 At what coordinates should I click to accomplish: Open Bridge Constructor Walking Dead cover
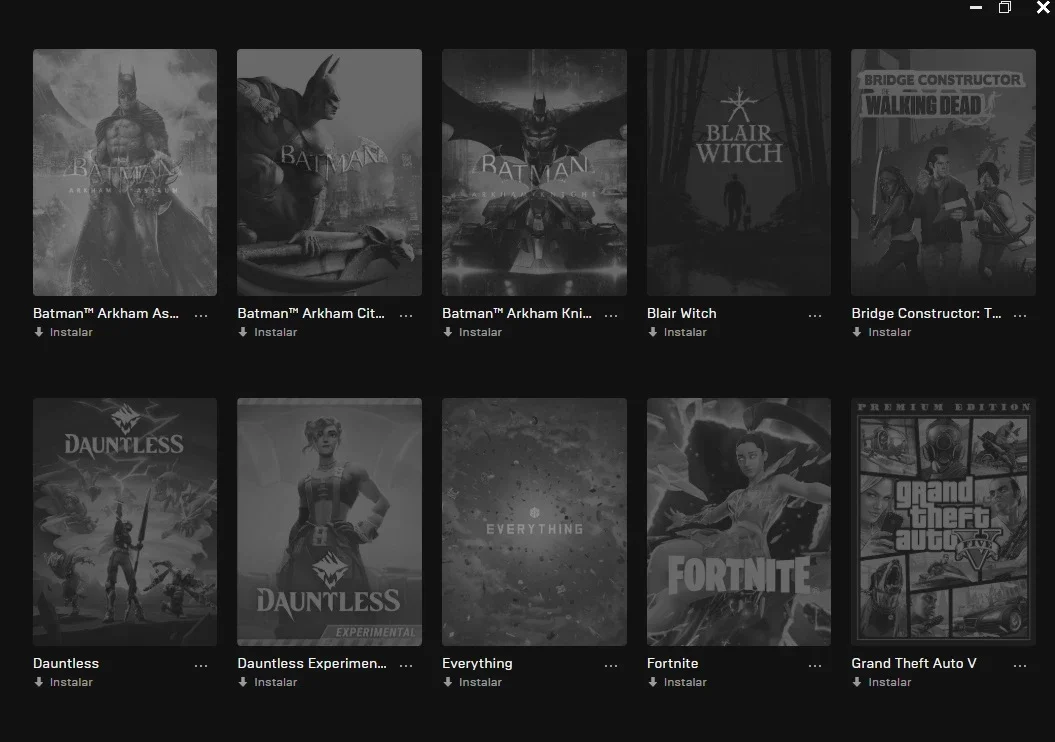pyautogui.click(x=943, y=172)
